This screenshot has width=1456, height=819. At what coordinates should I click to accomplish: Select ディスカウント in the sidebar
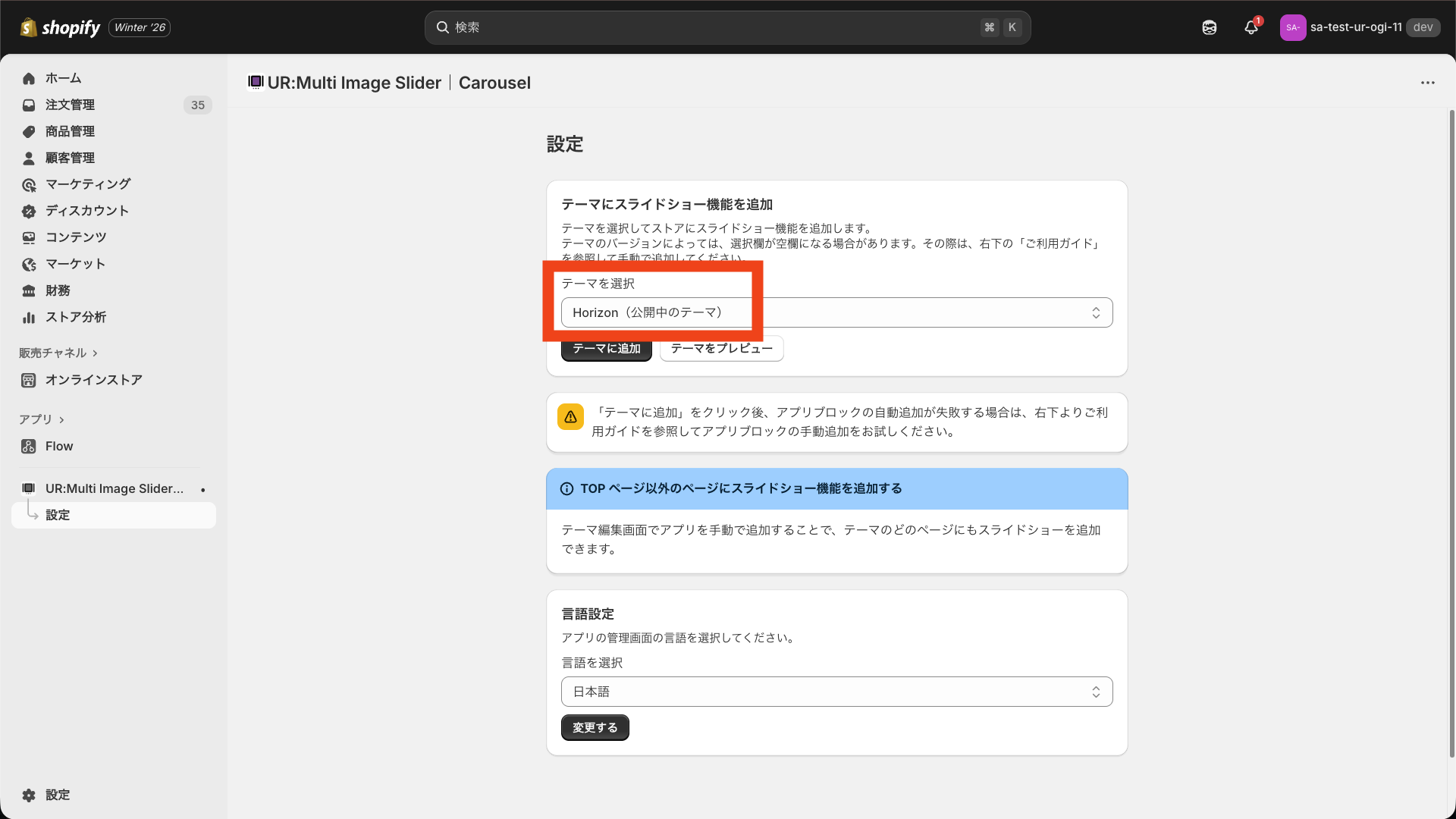86,211
